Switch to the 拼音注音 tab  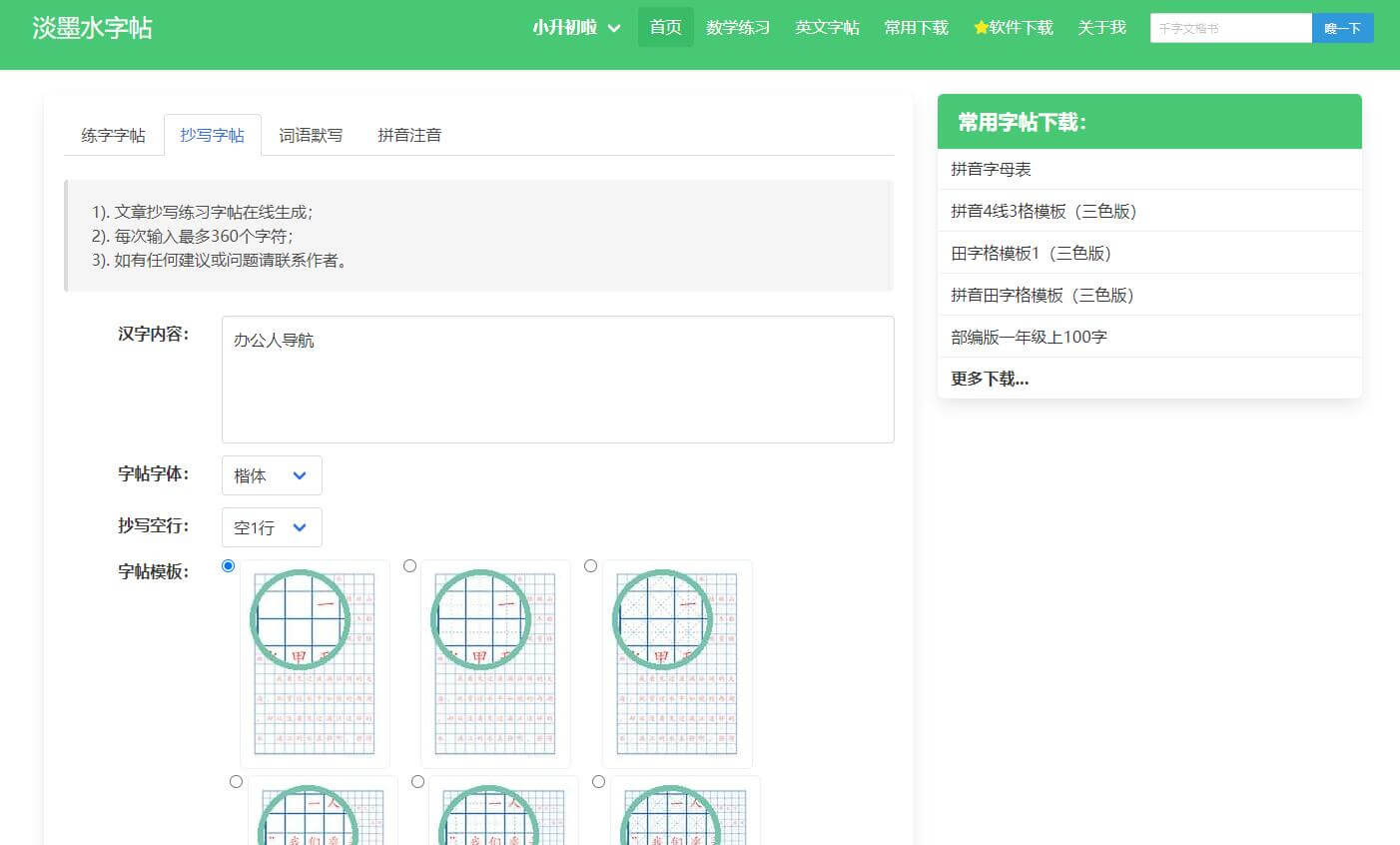(409, 135)
